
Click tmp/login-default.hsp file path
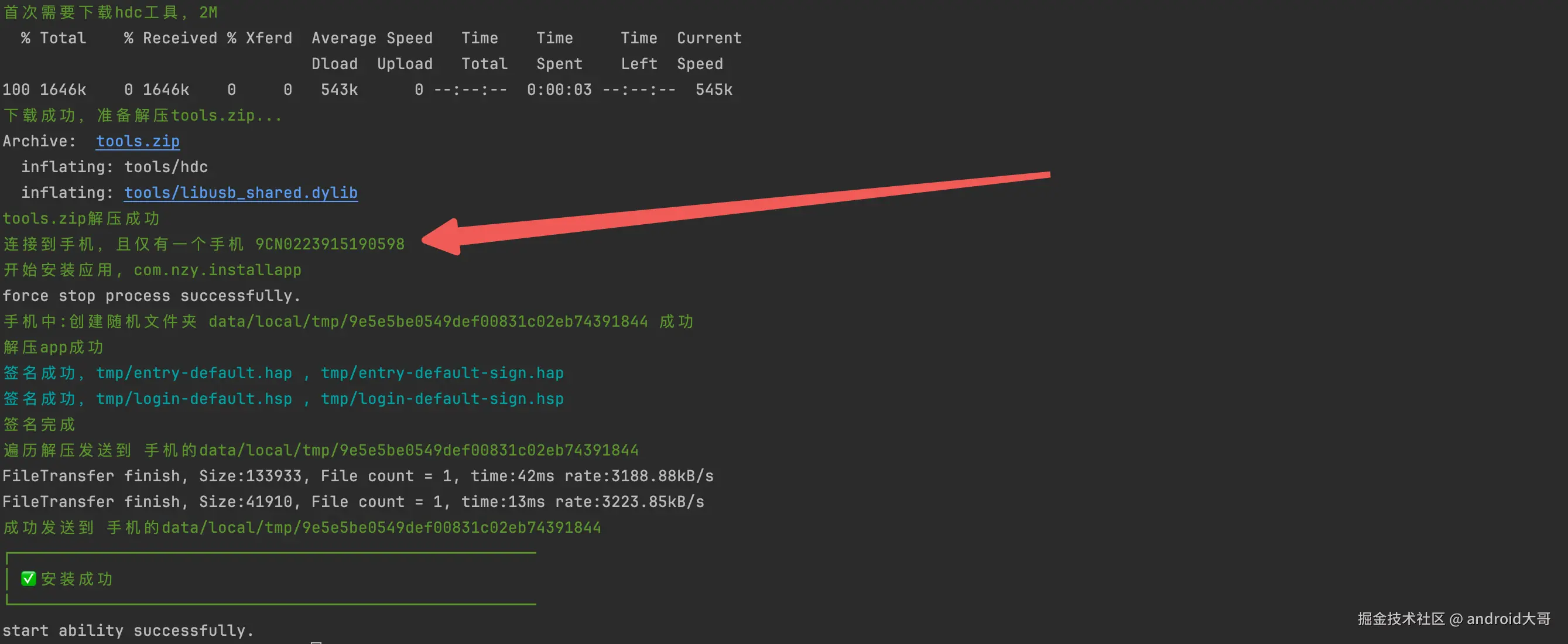tap(194, 399)
